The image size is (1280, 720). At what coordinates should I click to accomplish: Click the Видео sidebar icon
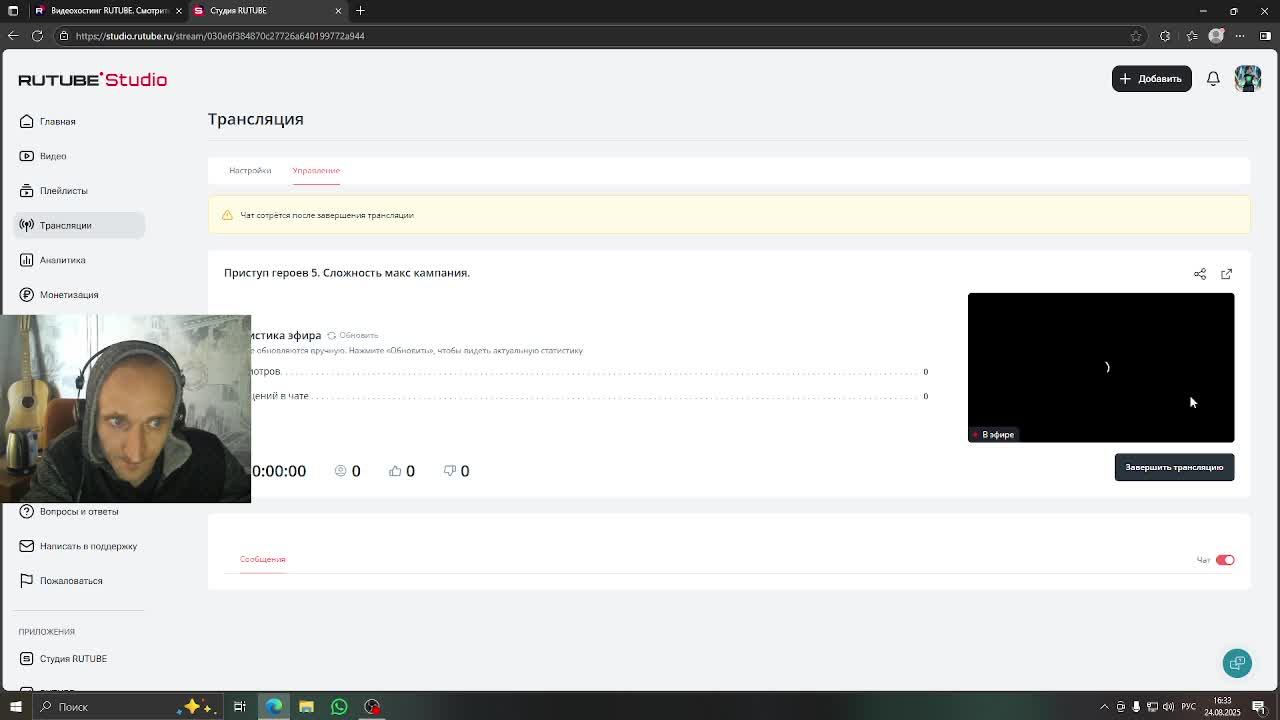click(27, 156)
